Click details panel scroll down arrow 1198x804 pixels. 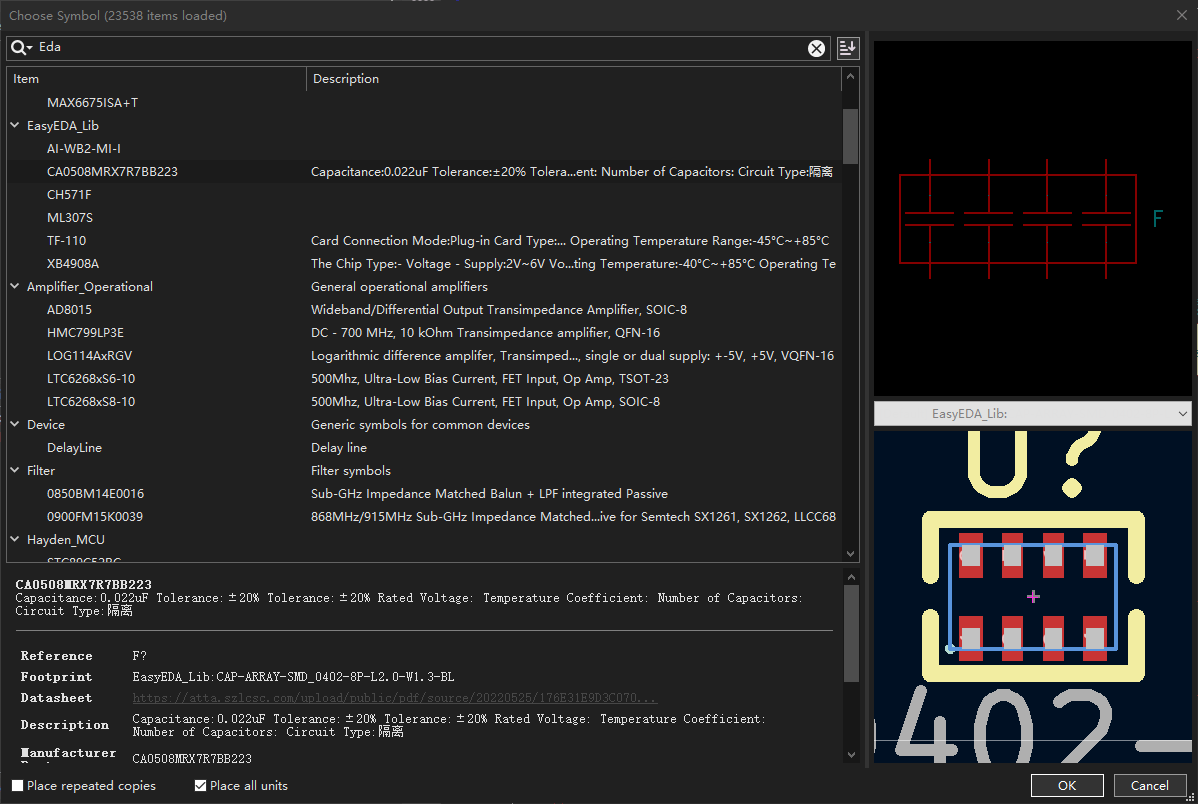click(852, 754)
